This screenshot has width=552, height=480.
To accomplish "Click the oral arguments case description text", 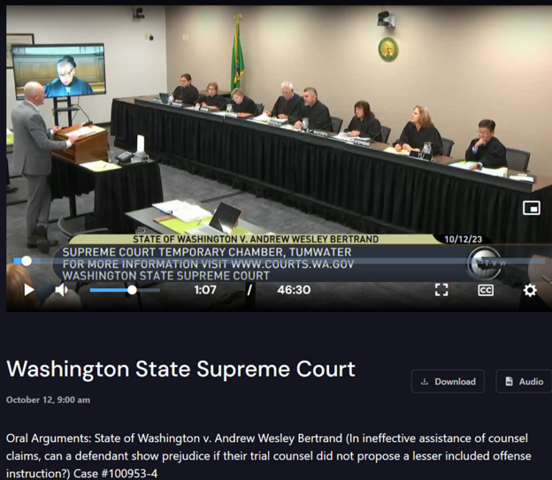I will 269,456.
